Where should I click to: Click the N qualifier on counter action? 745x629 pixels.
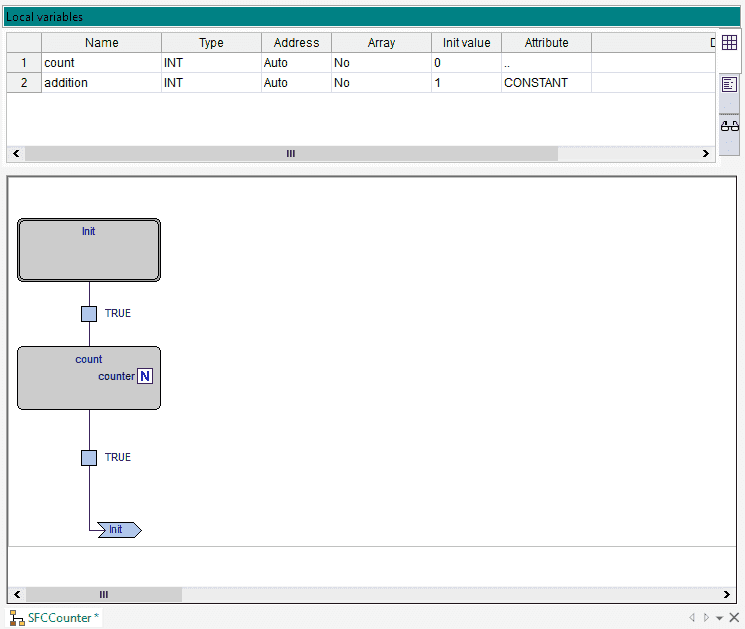145,376
